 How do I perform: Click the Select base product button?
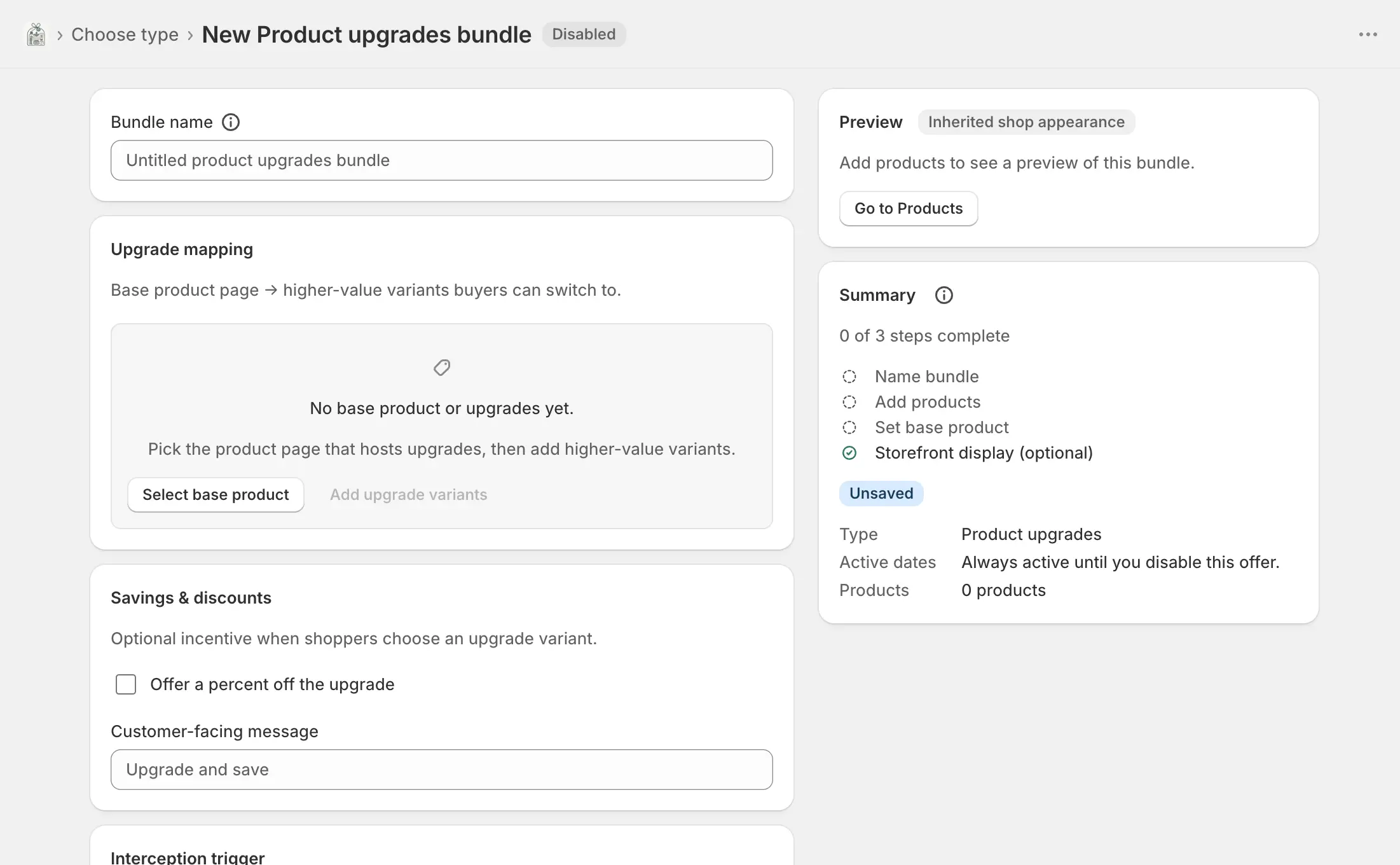(216, 495)
